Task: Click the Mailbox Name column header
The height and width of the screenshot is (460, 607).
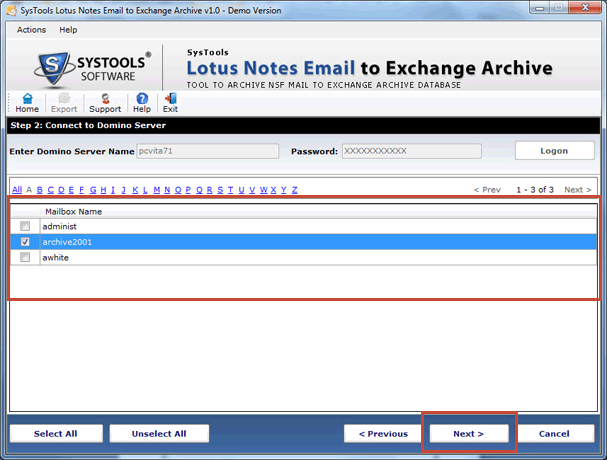Action: click(74, 212)
